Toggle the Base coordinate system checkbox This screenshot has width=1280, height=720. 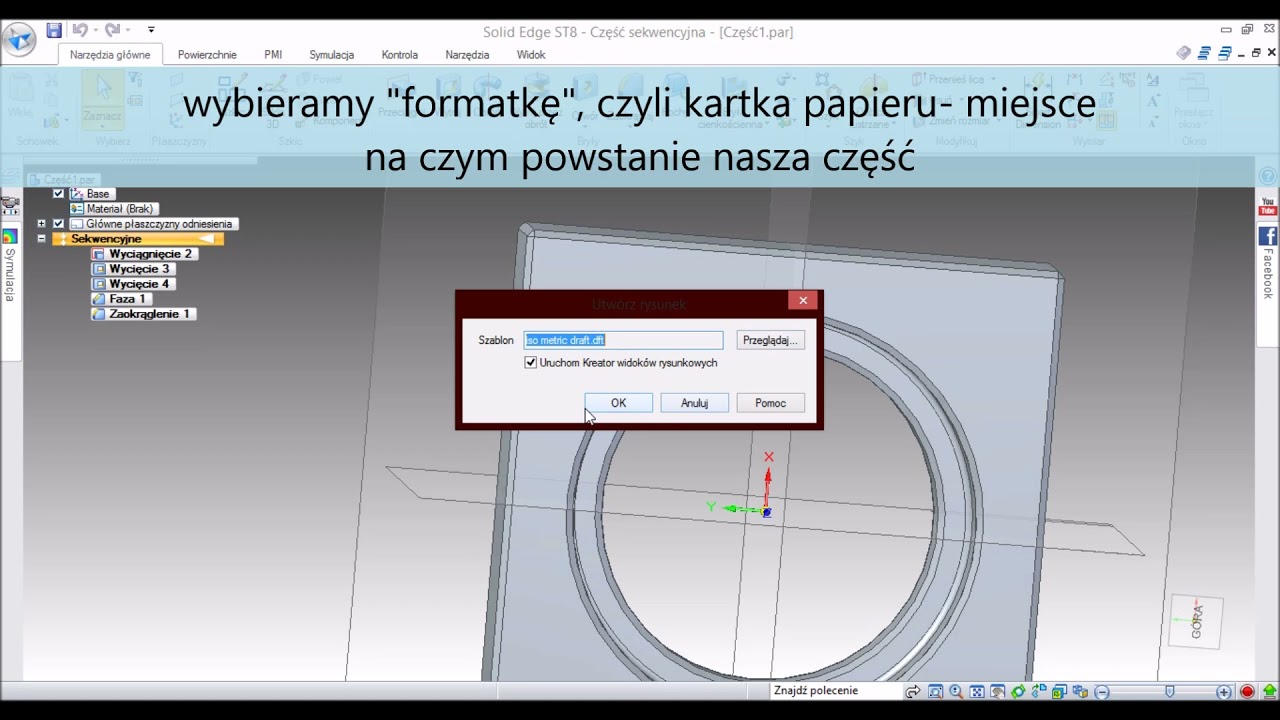click(x=58, y=194)
